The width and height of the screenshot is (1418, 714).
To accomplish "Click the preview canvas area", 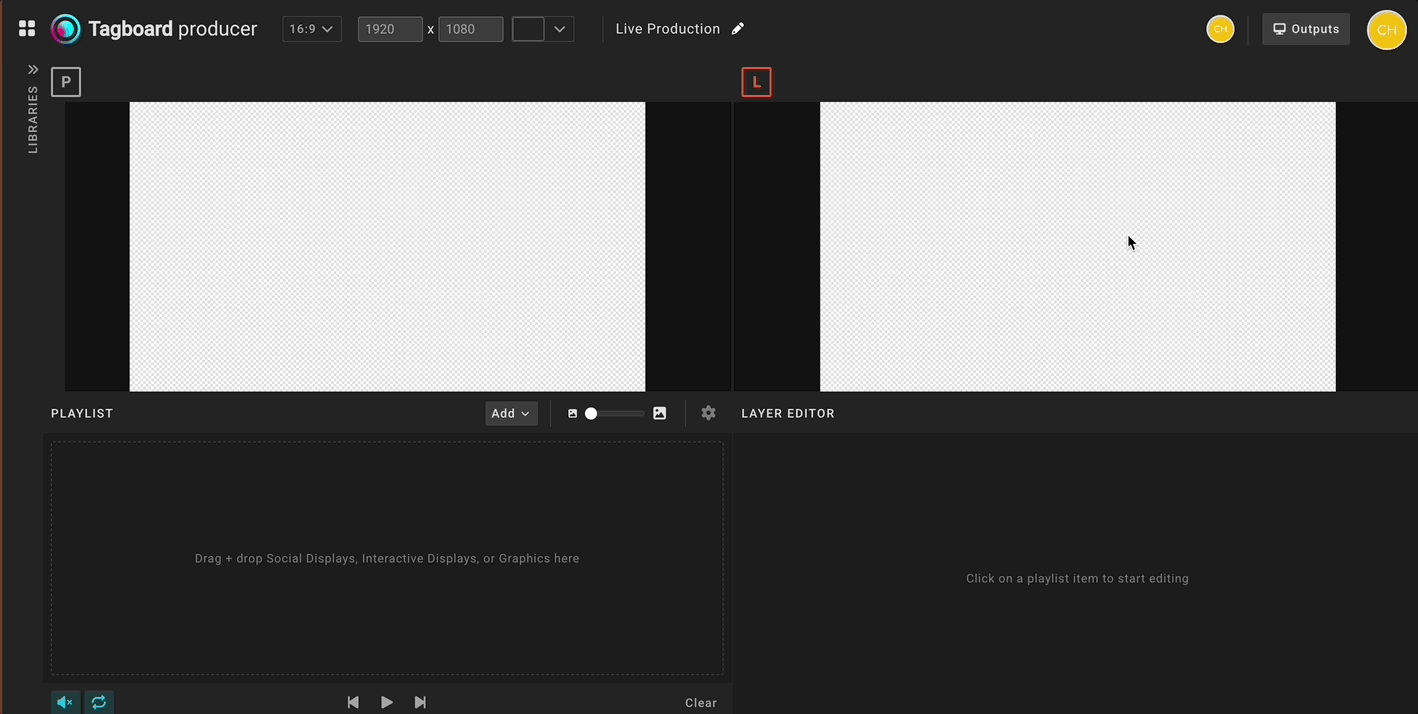I will [x=387, y=246].
